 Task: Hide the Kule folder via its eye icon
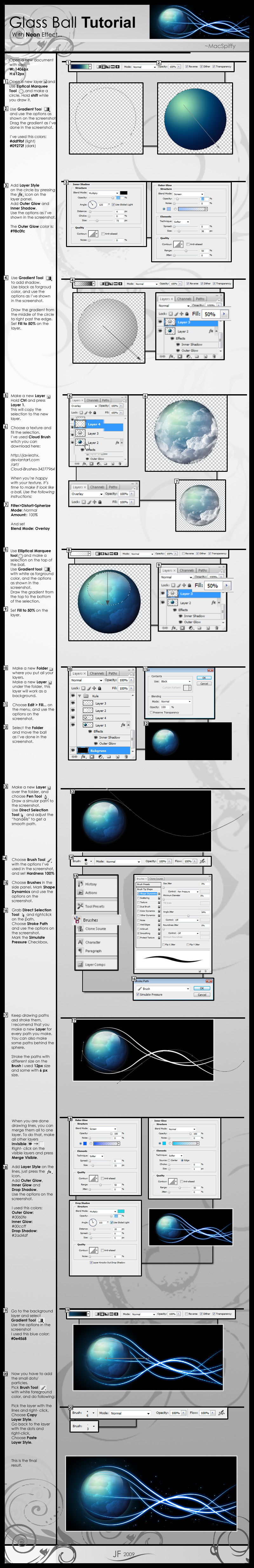point(74,696)
